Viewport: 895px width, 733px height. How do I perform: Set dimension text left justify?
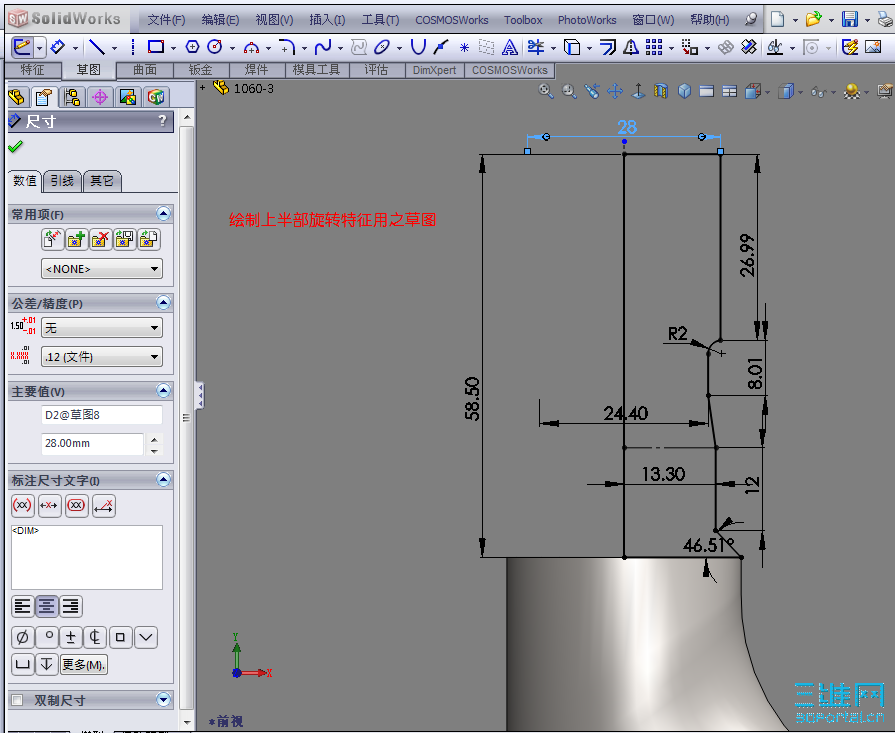pos(23,606)
